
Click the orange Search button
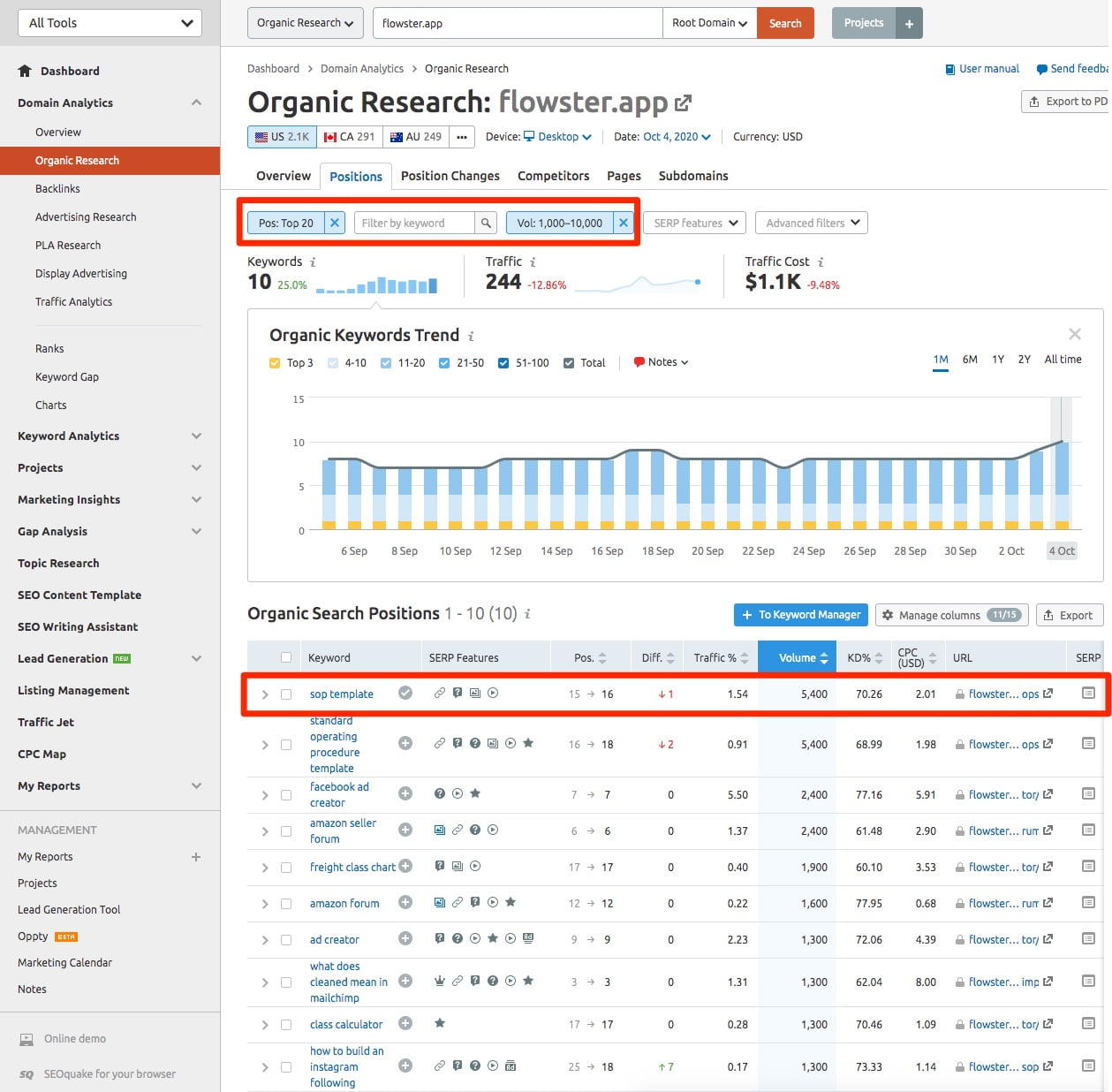click(785, 23)
